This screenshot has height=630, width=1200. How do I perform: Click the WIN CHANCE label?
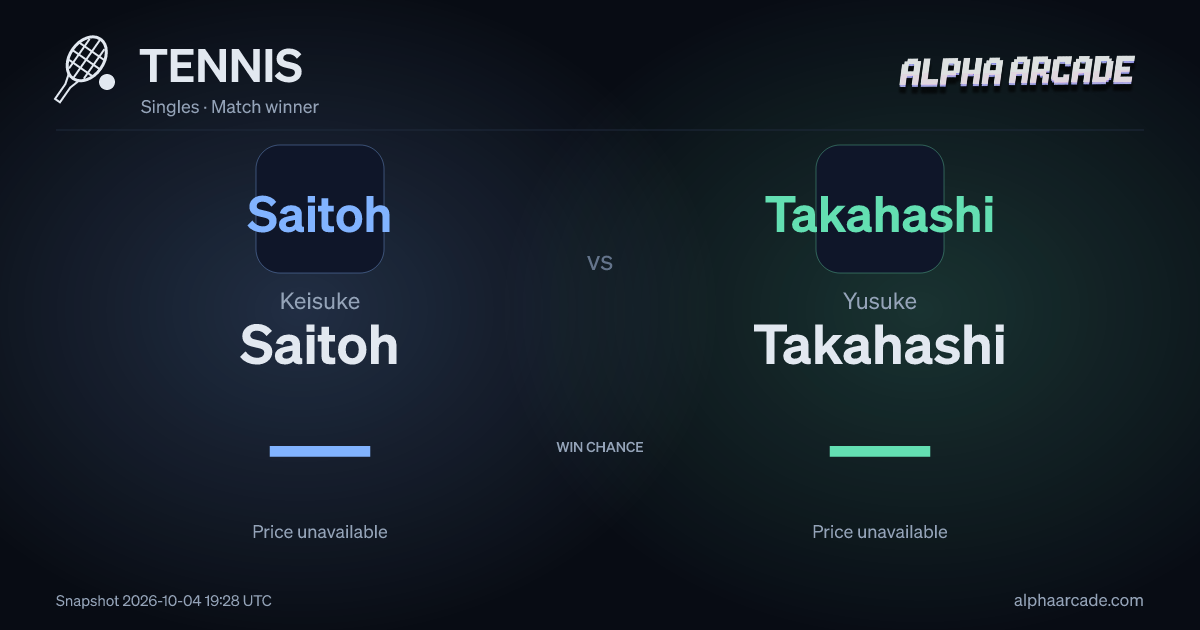(x=600, y=447)
